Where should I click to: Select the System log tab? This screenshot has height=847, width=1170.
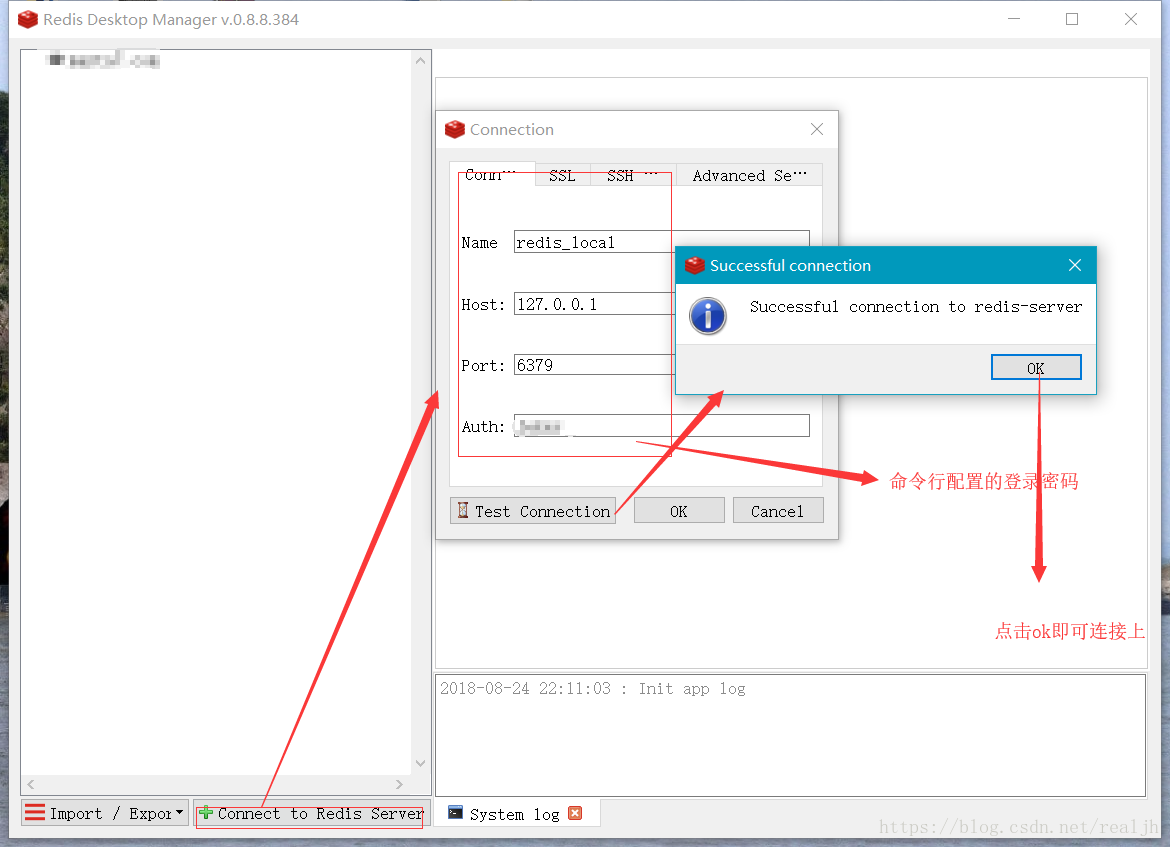[514, 814]
